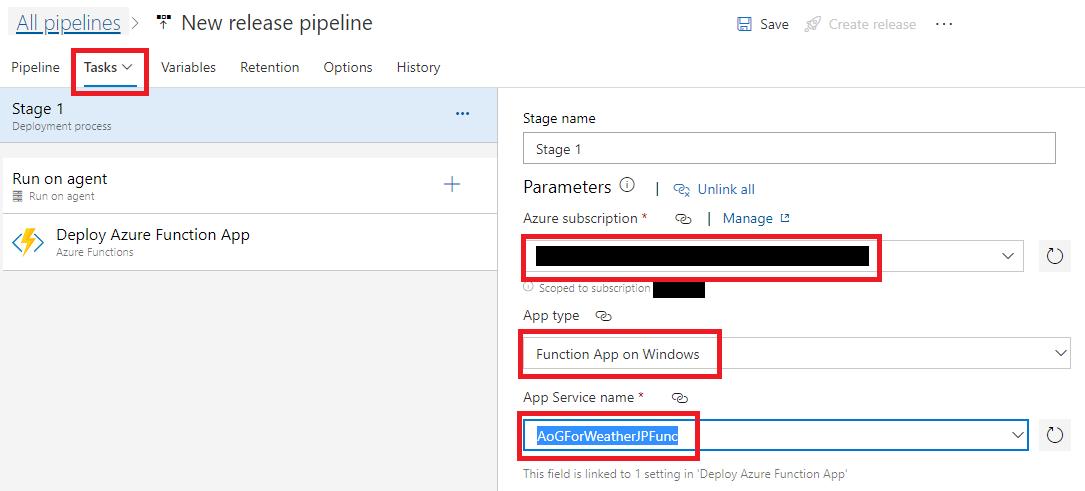
Task: Click the Create release rocket icon
Action: click(x=813, y=24)
